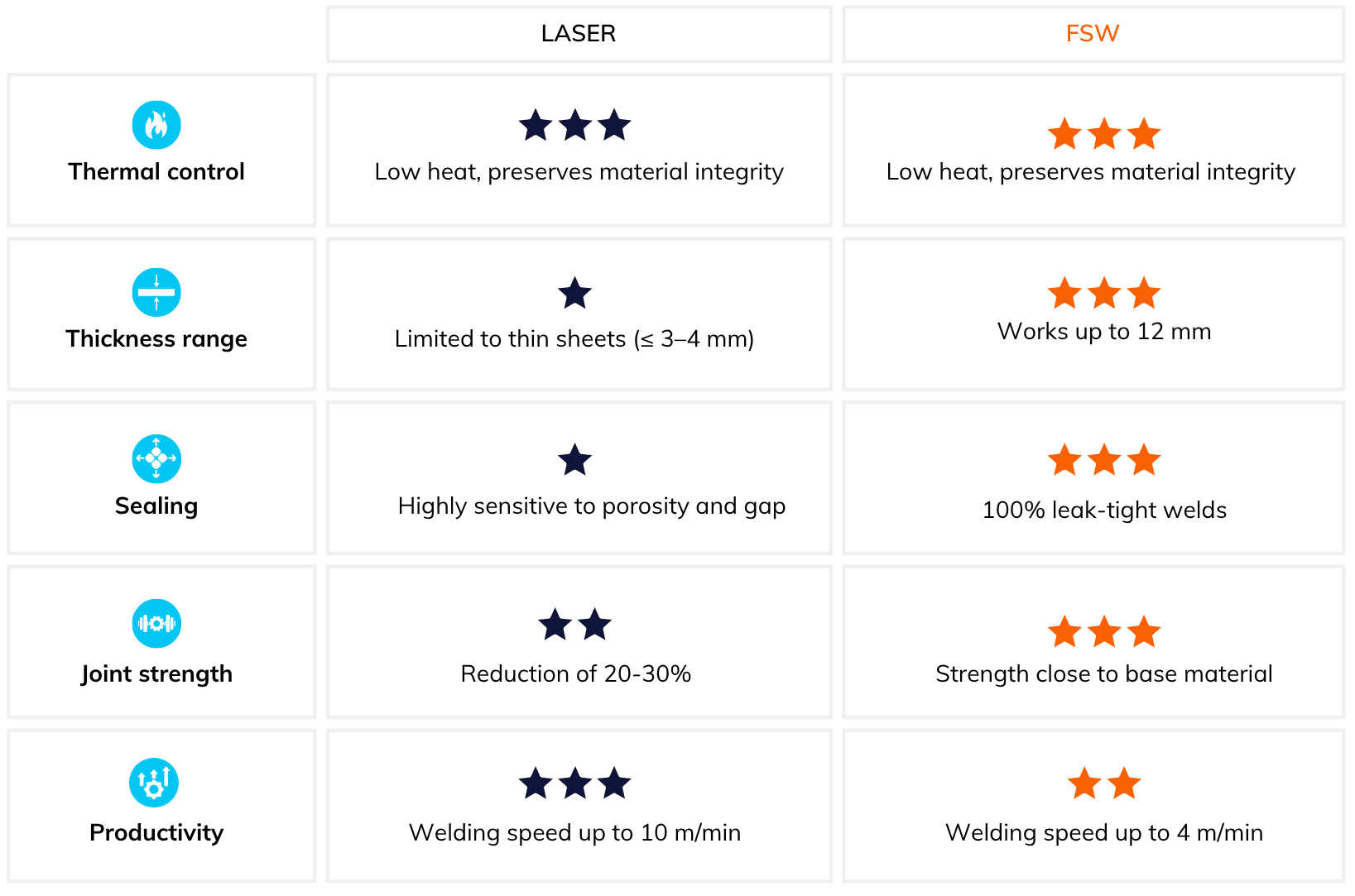Viewport: 1355px width, 896px height.
Task: Click the Laser thickness single star
Action: 574,294
